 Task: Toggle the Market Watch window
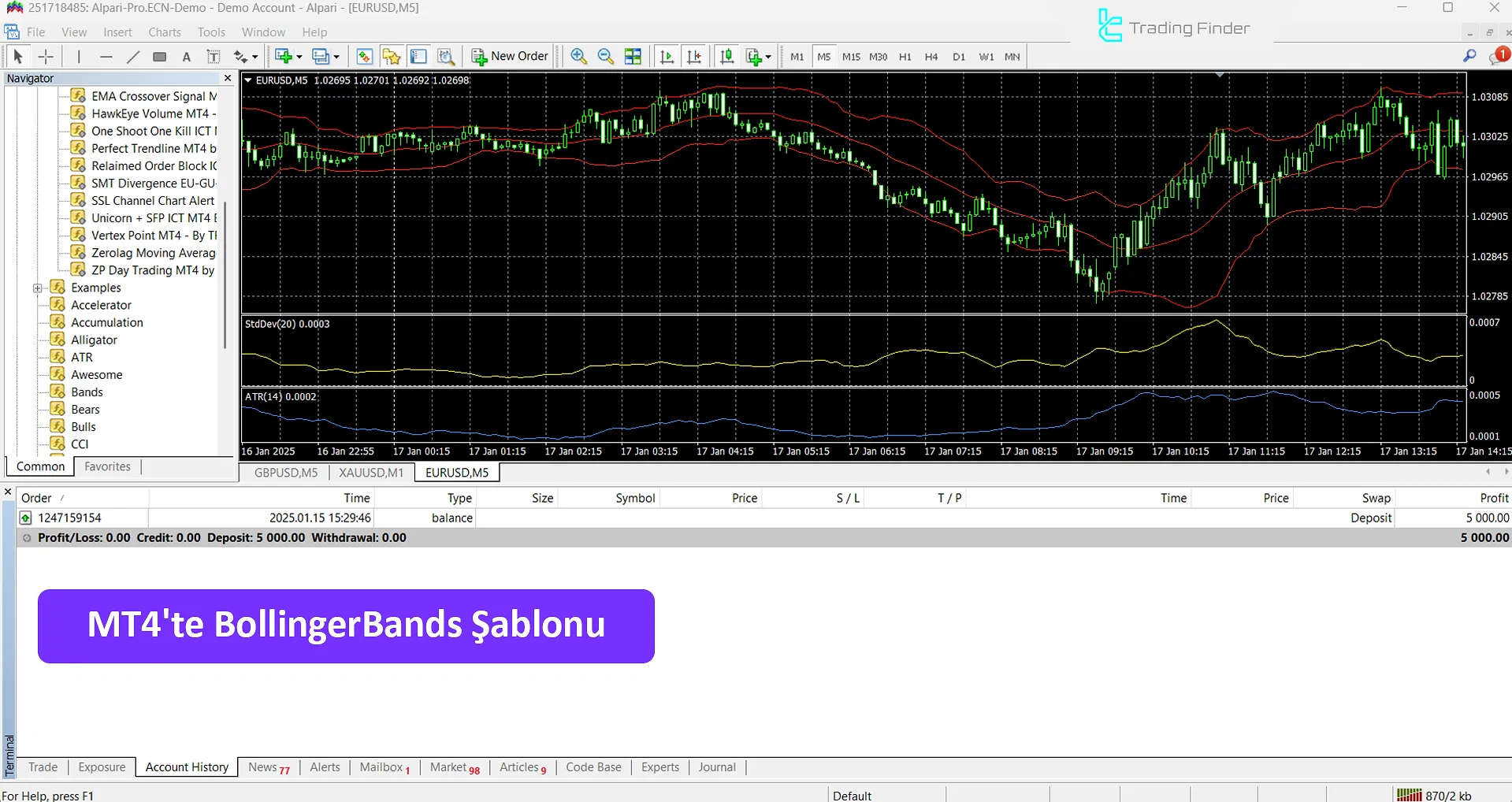click(x=364, y=57)
